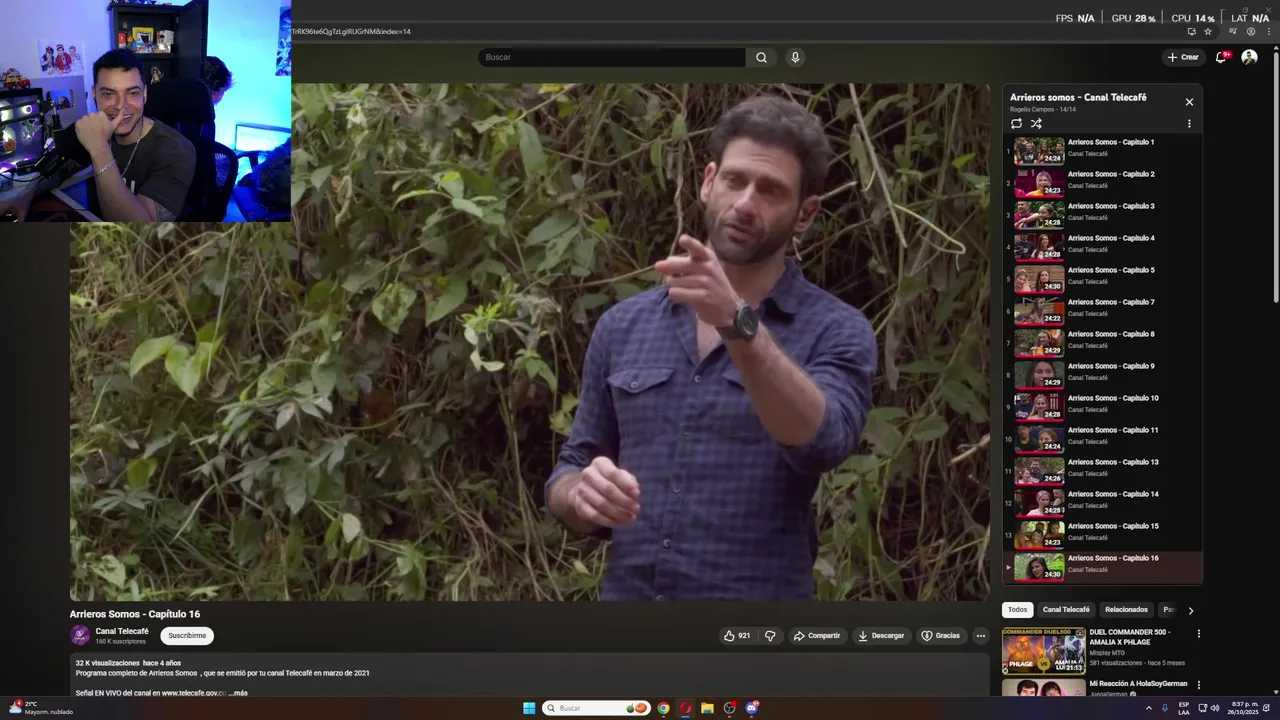1280x720 pixels.
Task: Click the Descargar download button
Action: click(x=880, y=635)
